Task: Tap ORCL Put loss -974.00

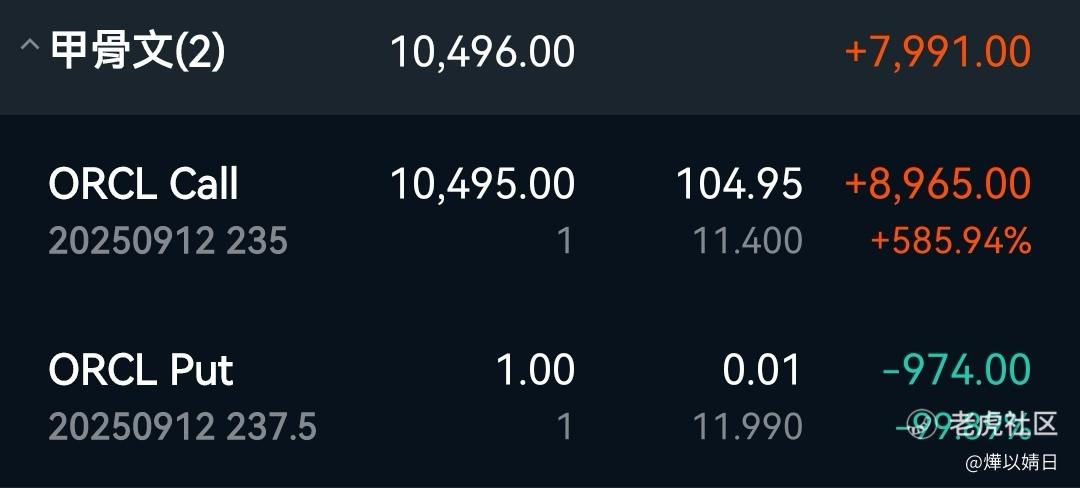Action: (957, 370)
